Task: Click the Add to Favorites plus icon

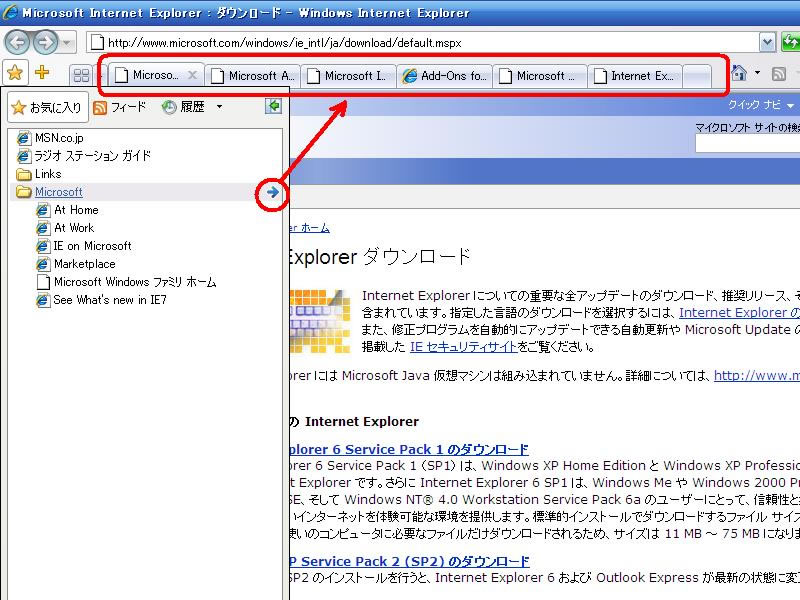Action: (x=42, y=73)
